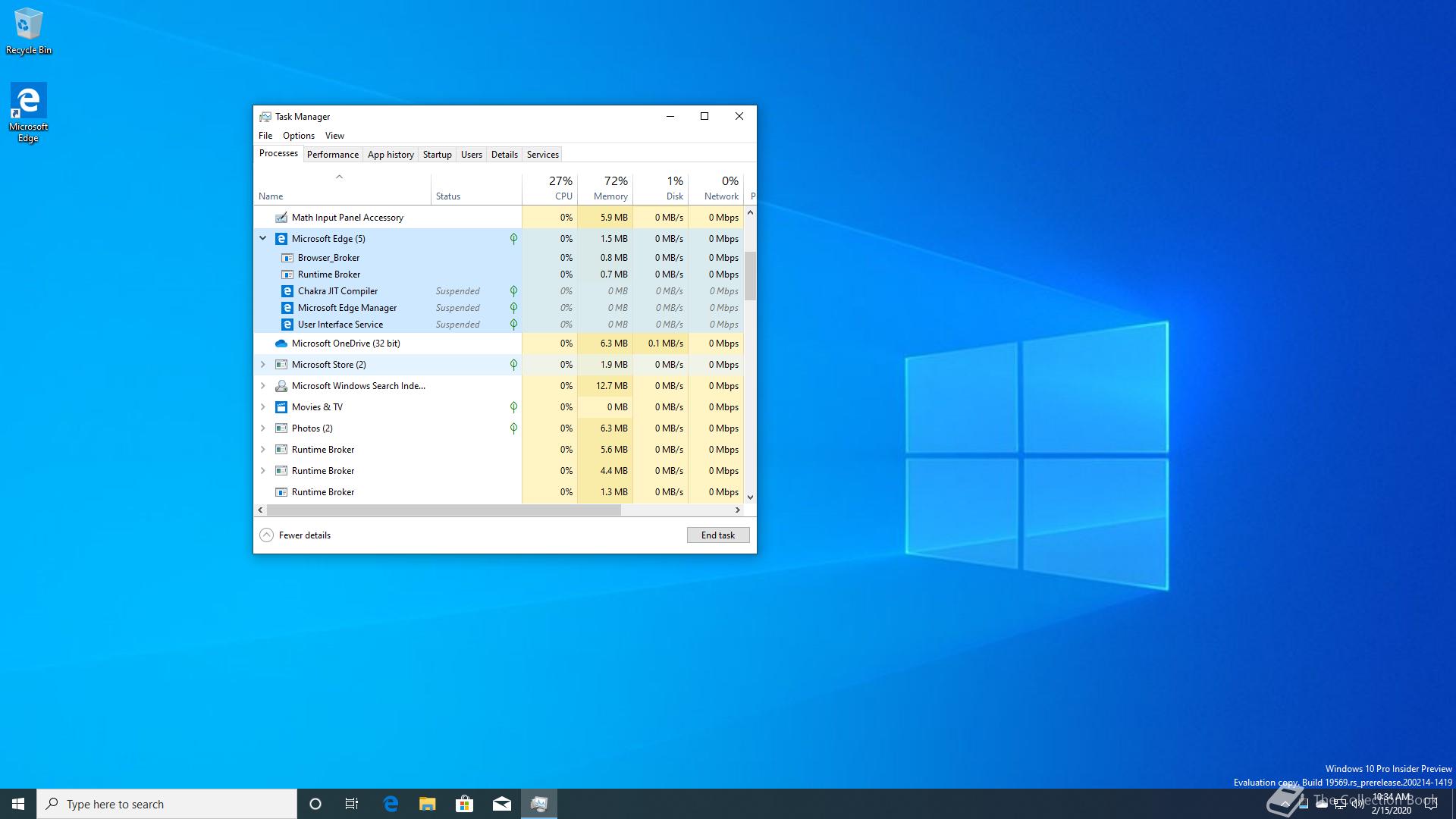
Task: Click the 12.7 MB memory cell
Action: click(605, 386)
